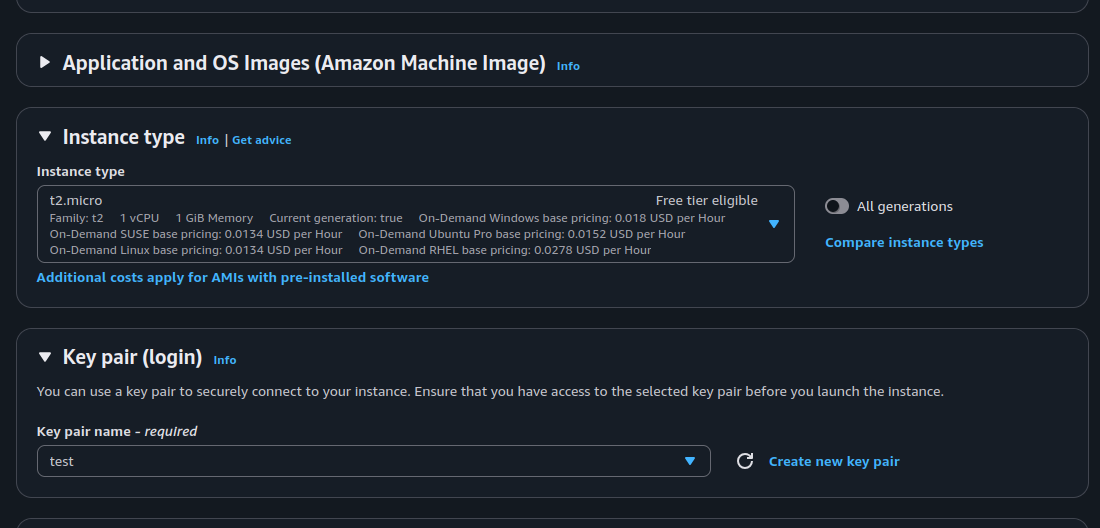Viewport: 1100px width, 528px height.
Task: Open Info link beside Key pair (login)
Action: 224,360
